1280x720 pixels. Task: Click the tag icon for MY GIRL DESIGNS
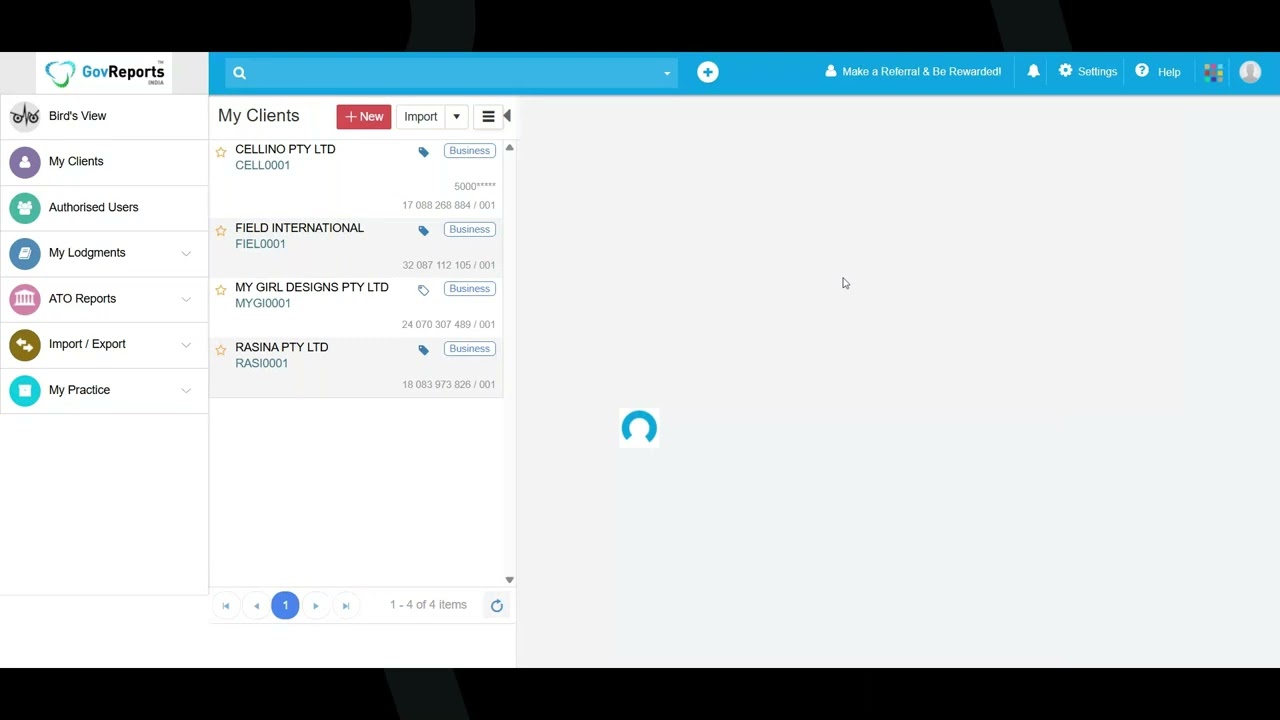423,290
